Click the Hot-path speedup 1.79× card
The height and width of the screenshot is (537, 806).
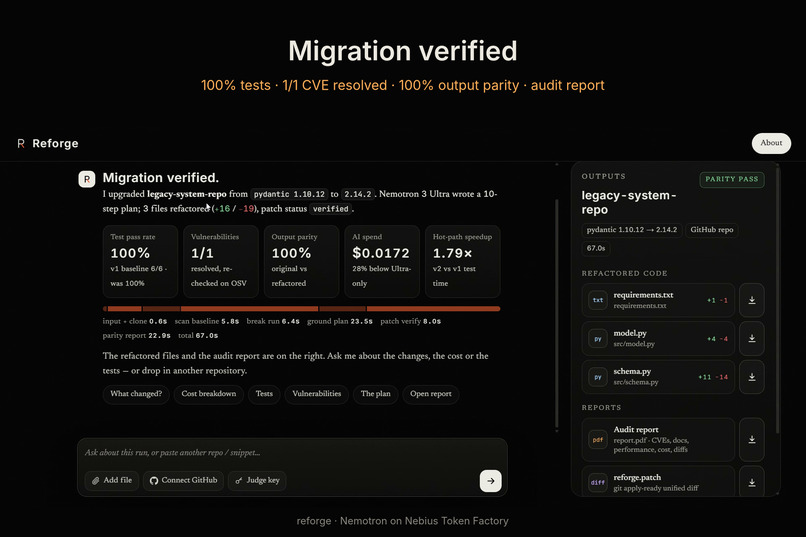[x=463, y=262]
